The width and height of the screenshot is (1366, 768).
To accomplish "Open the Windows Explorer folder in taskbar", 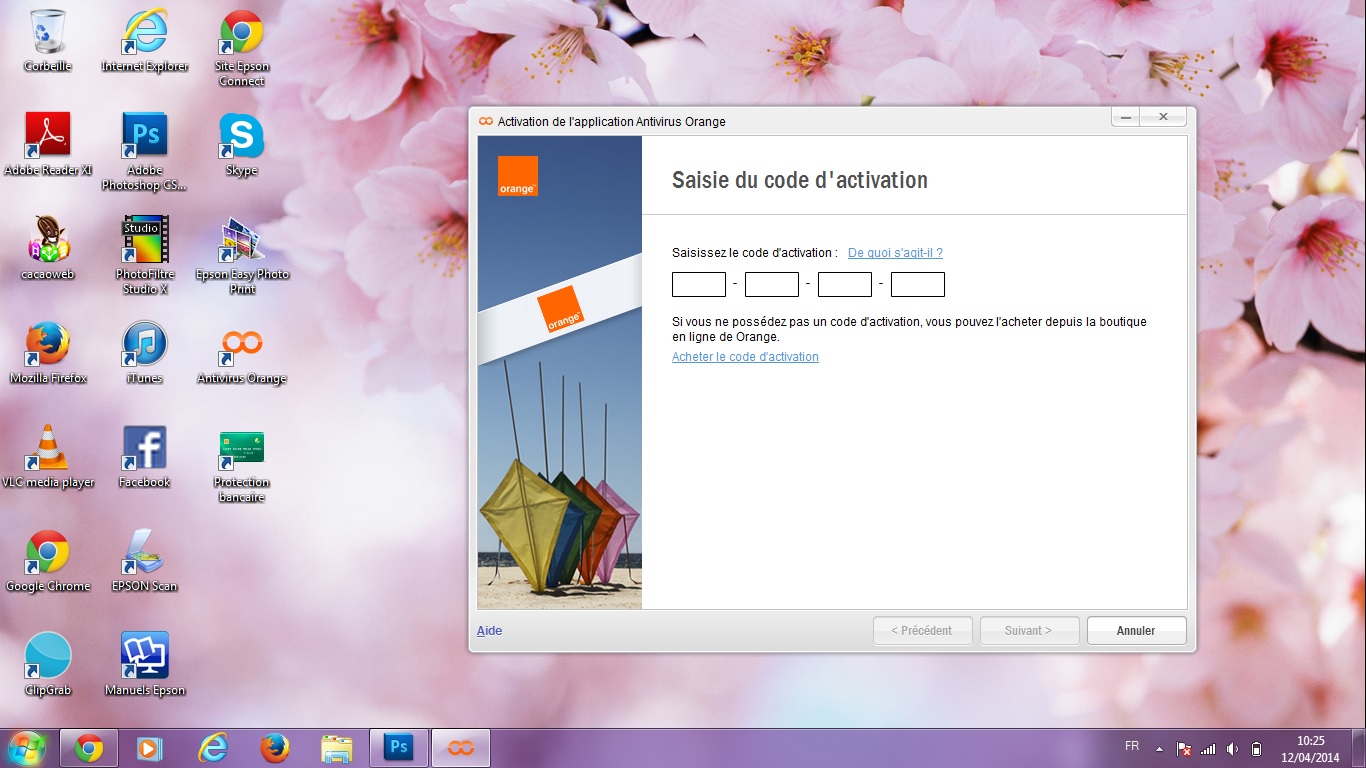I will click(x=336, y=747).
